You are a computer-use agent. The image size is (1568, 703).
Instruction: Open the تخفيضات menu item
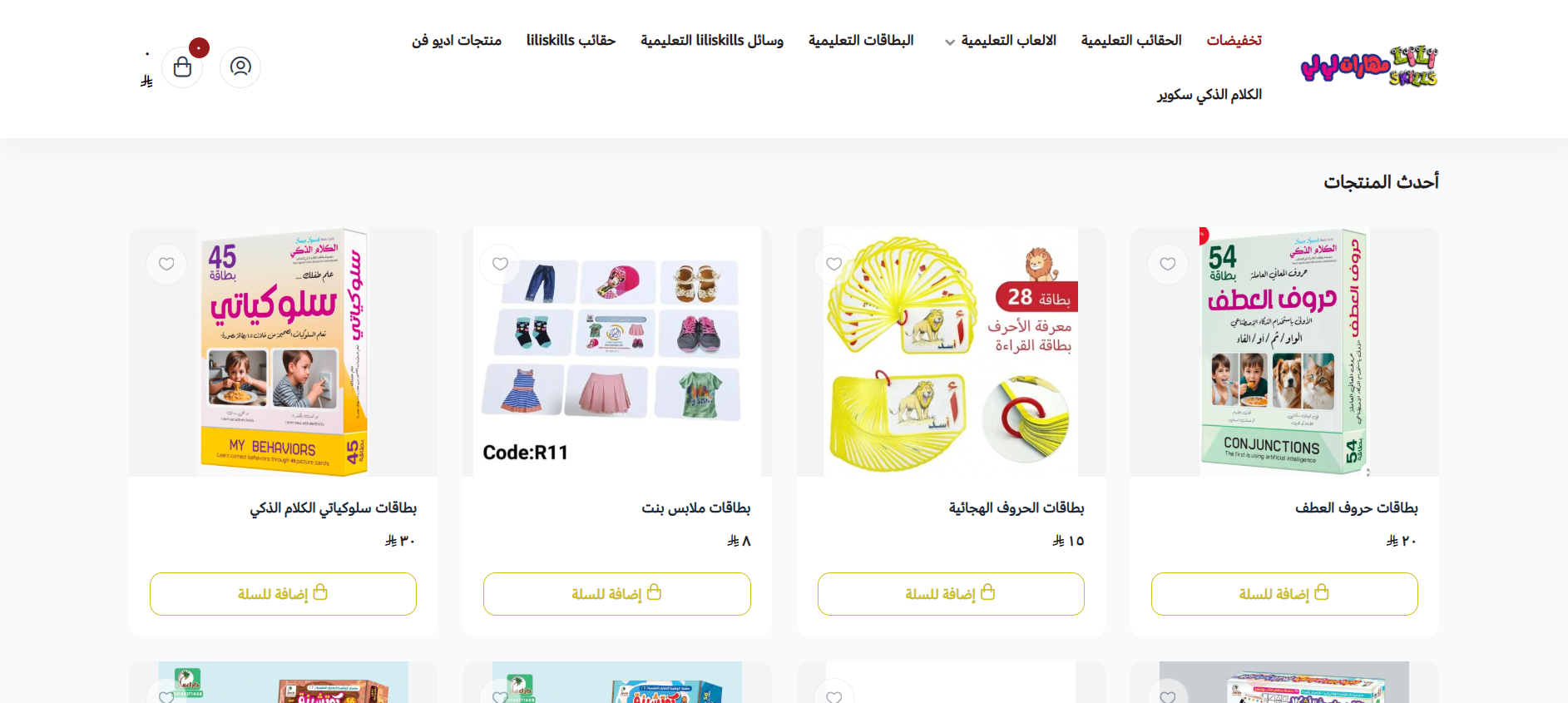coord(1234,40)
